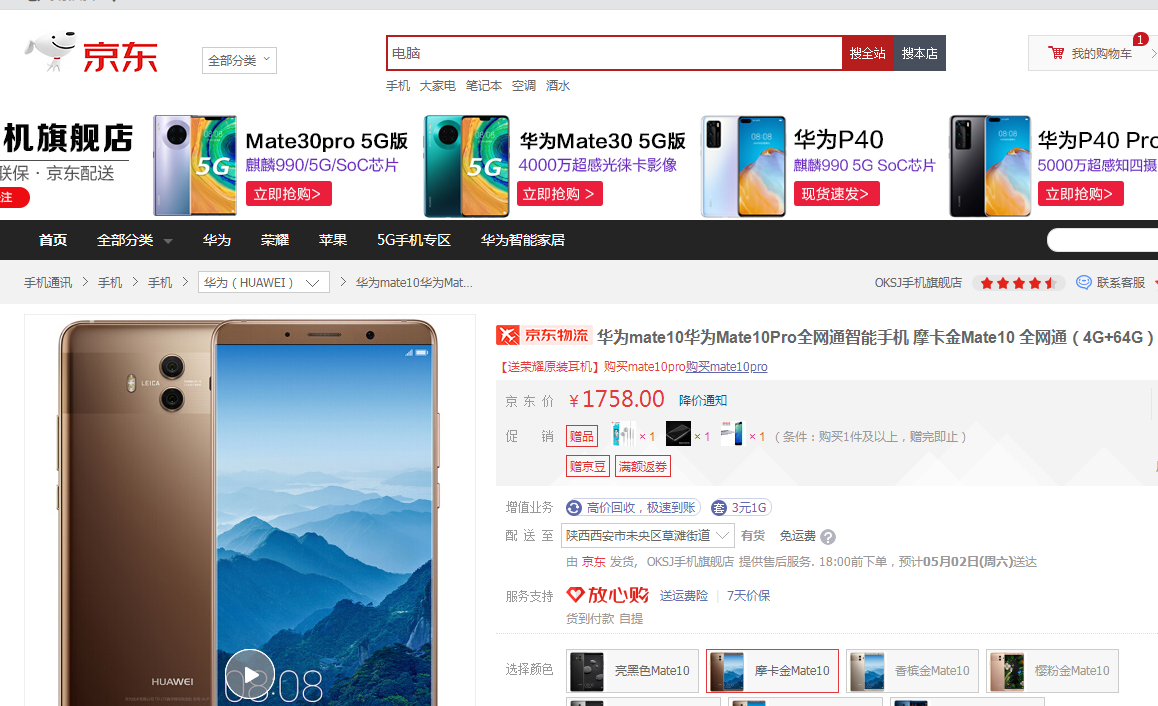The image size is (1158, 706).
Task: Click the 降价通知 price alert link
Action: click(x=703, y=400)
